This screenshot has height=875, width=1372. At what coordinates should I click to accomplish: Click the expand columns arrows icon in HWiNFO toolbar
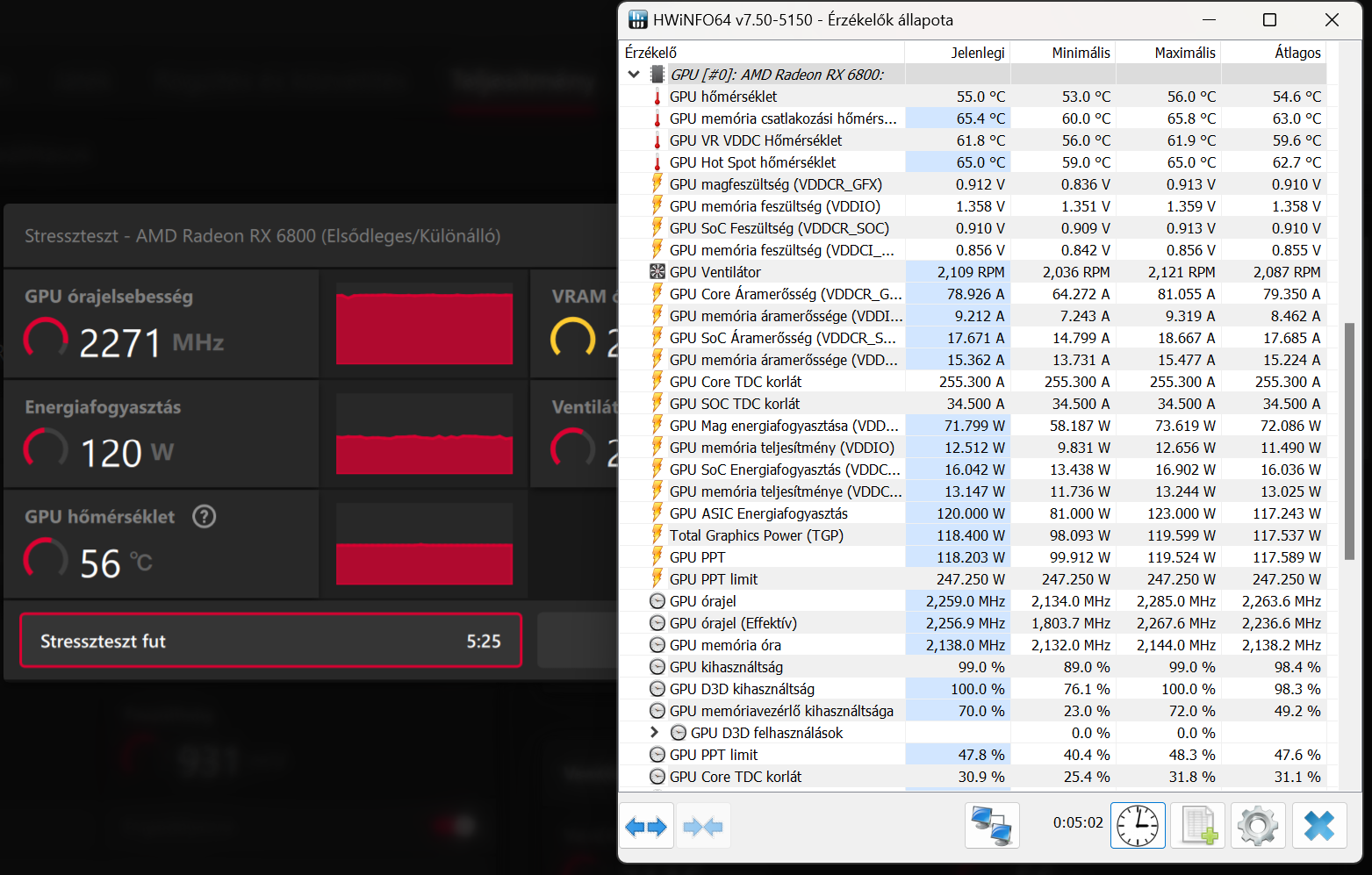646,826
